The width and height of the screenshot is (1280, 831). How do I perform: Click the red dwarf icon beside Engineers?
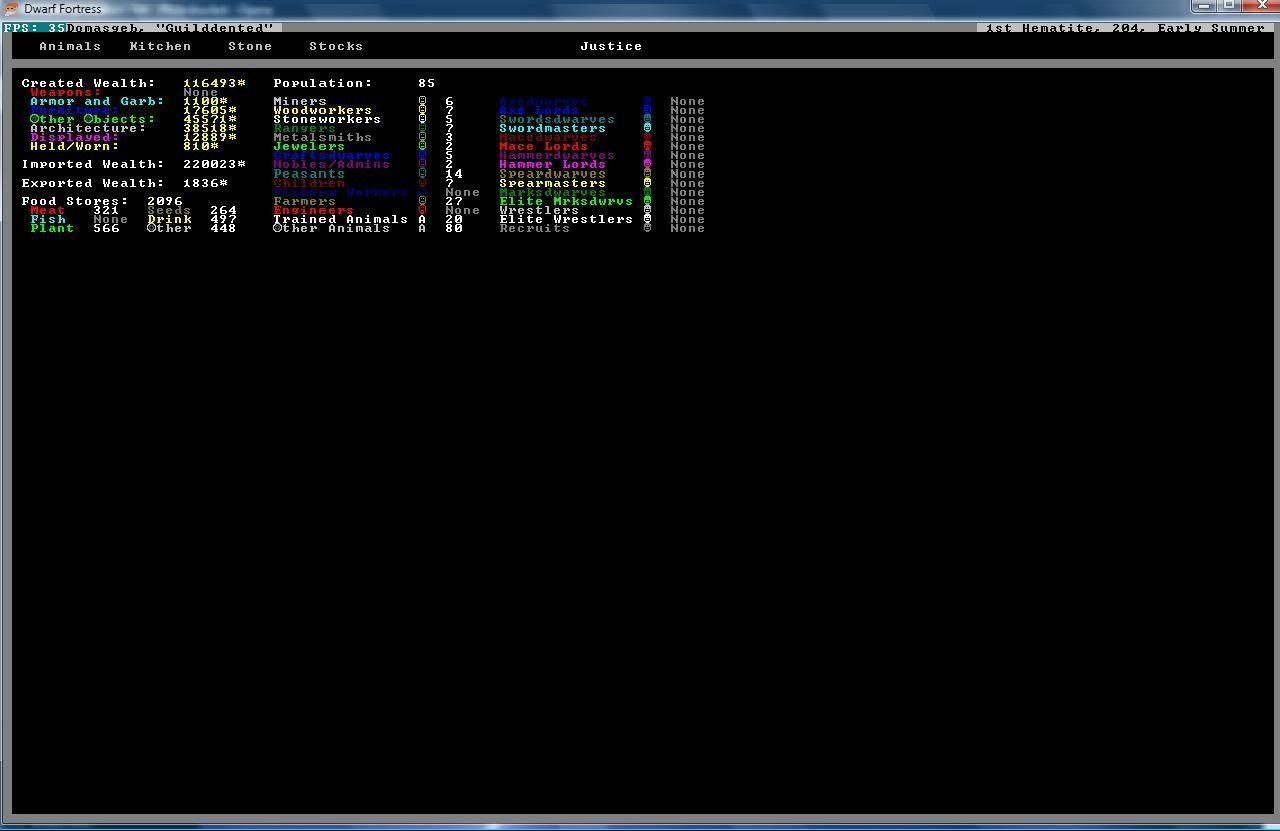click(422, 210)
